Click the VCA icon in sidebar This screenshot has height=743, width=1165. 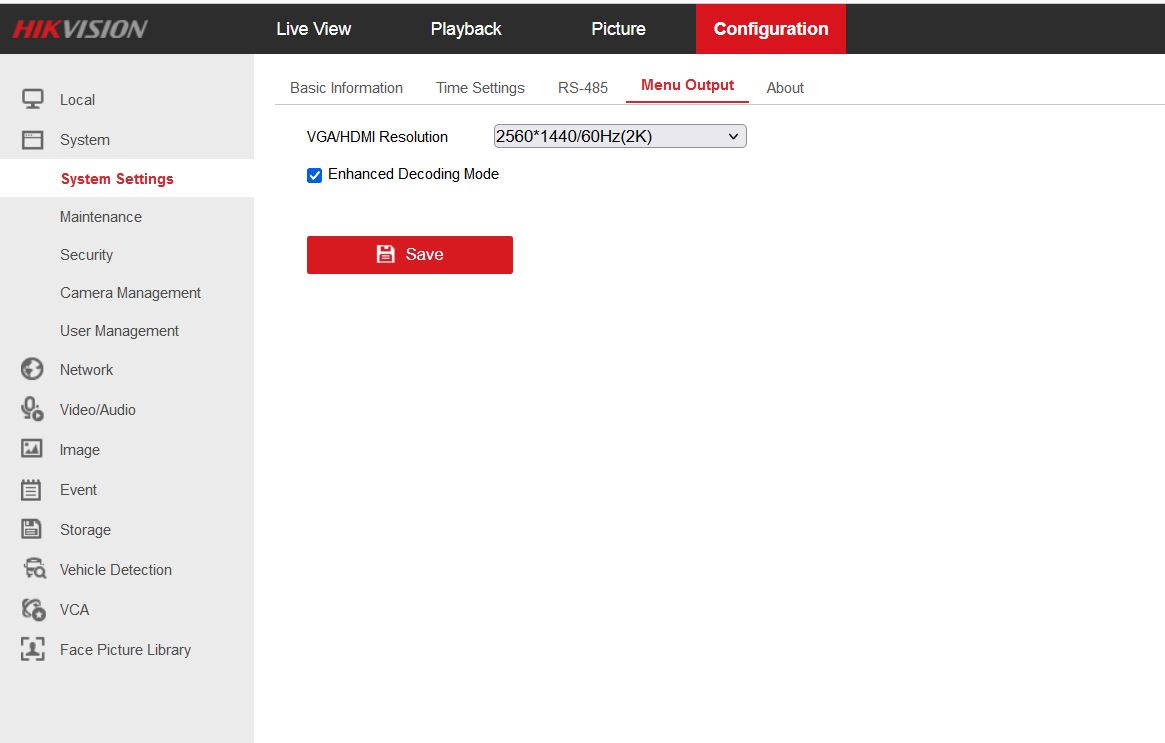(33, 609)
